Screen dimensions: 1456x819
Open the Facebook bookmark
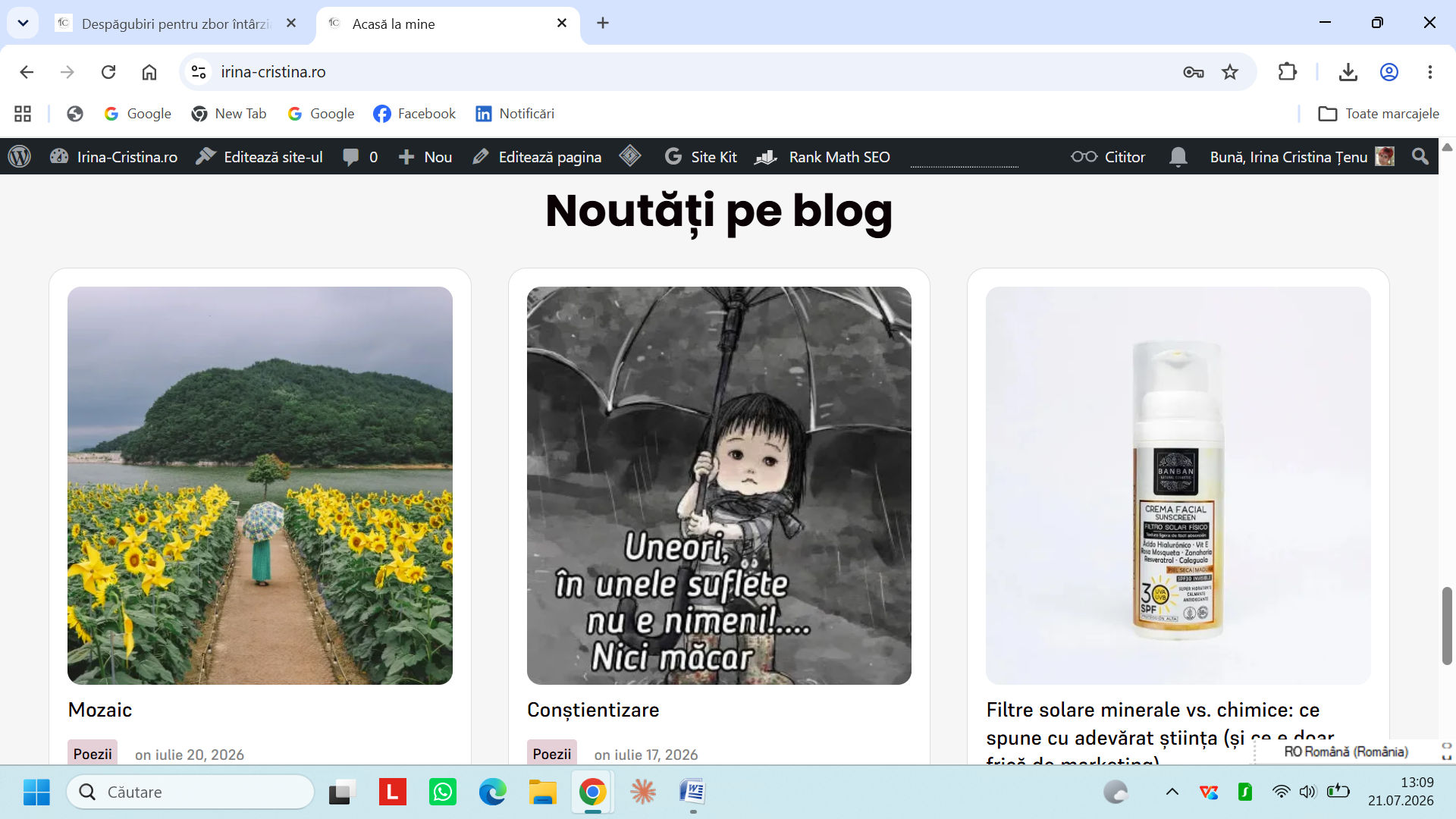415,114
